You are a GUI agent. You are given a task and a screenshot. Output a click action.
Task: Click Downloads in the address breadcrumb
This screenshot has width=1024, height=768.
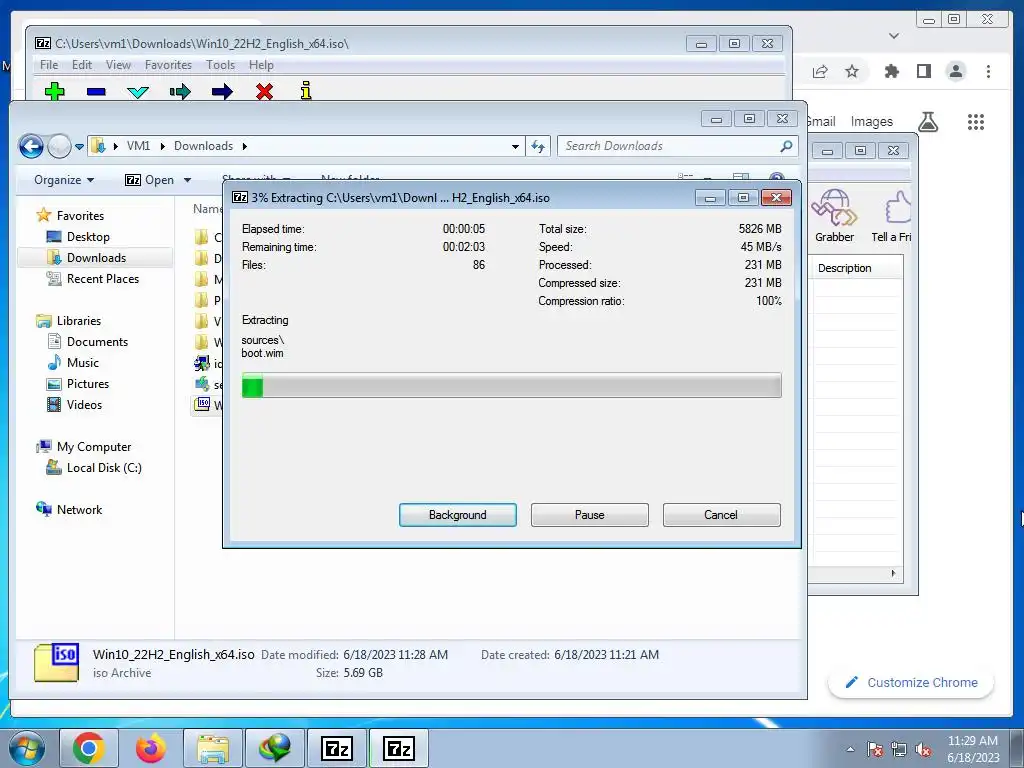(x=203, y=146)
